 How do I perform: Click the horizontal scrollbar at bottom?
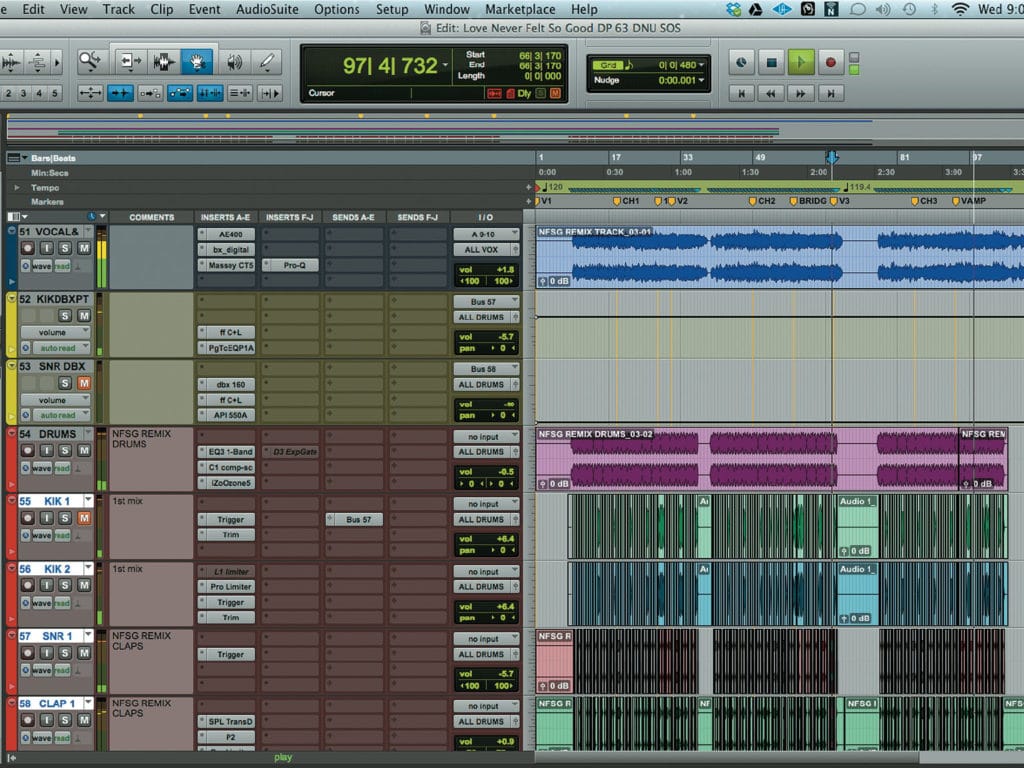[x=727, y=758]
